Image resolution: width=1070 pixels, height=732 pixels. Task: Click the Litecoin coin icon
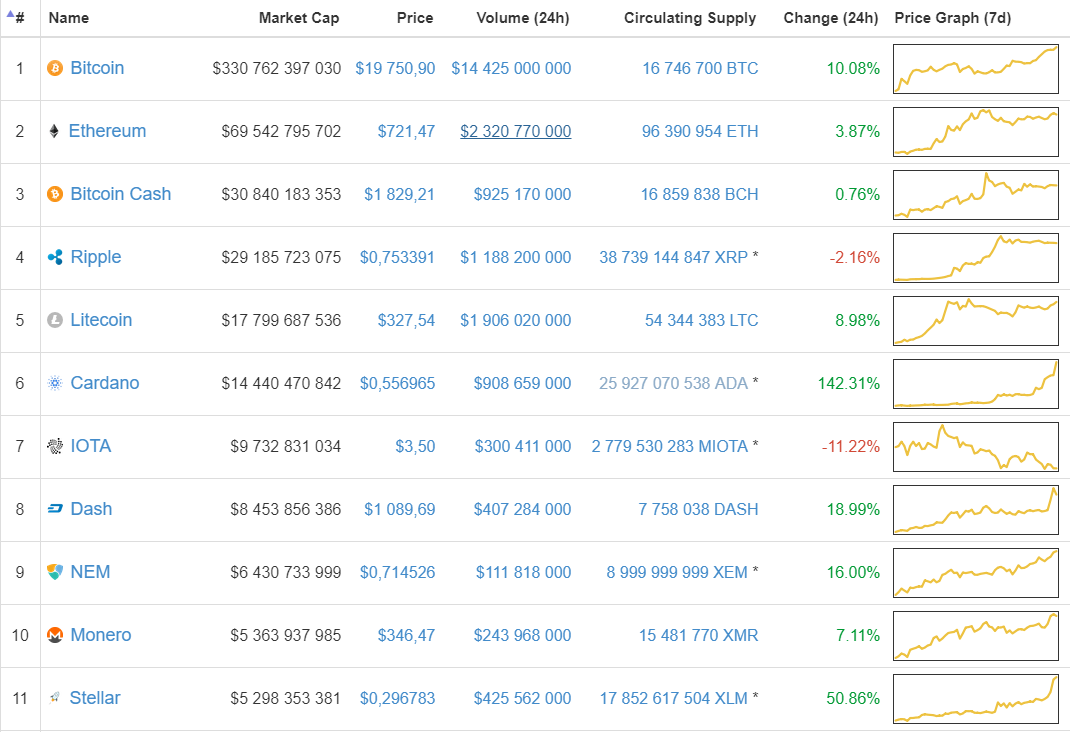click(54, 320)
